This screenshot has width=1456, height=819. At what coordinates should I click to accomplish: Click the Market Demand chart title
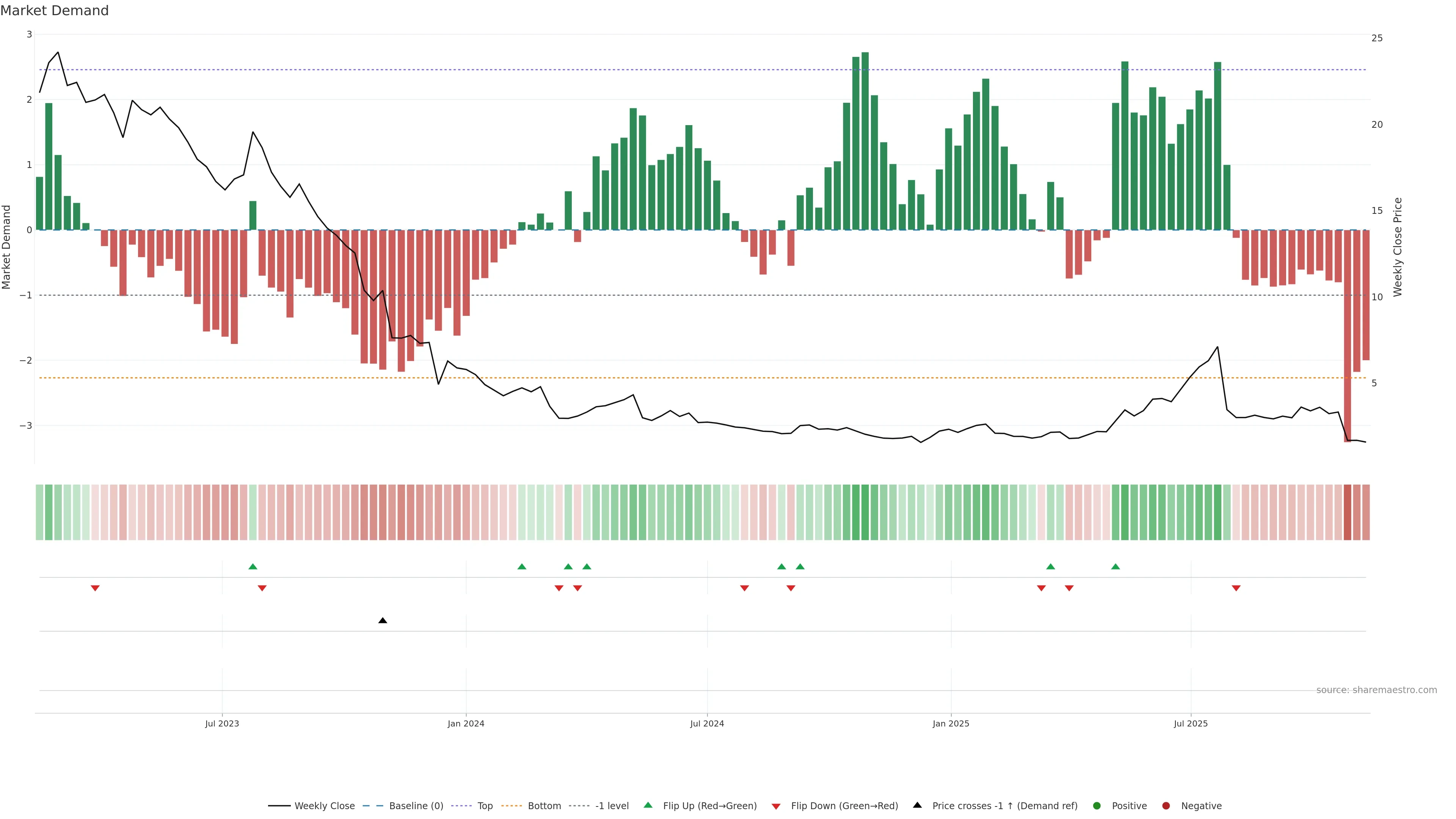(54, 11)
